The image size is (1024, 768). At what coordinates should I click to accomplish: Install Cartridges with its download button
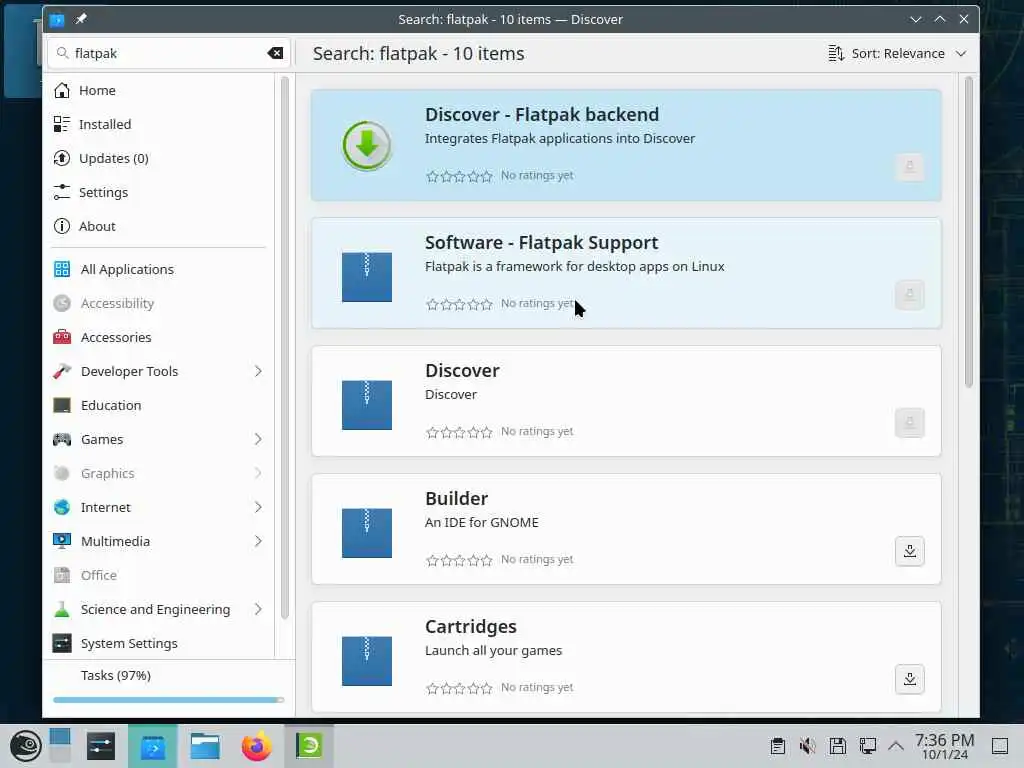coord(909,679)
